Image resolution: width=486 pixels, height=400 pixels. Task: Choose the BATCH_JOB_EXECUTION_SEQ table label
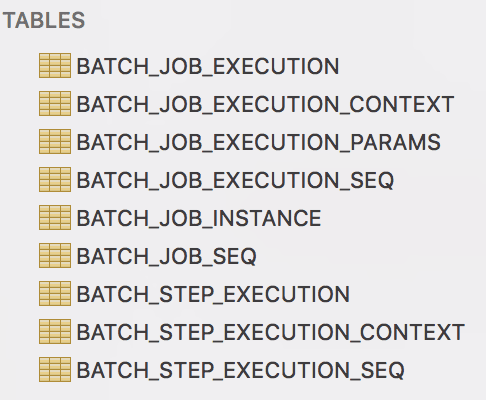click(235, 181)
